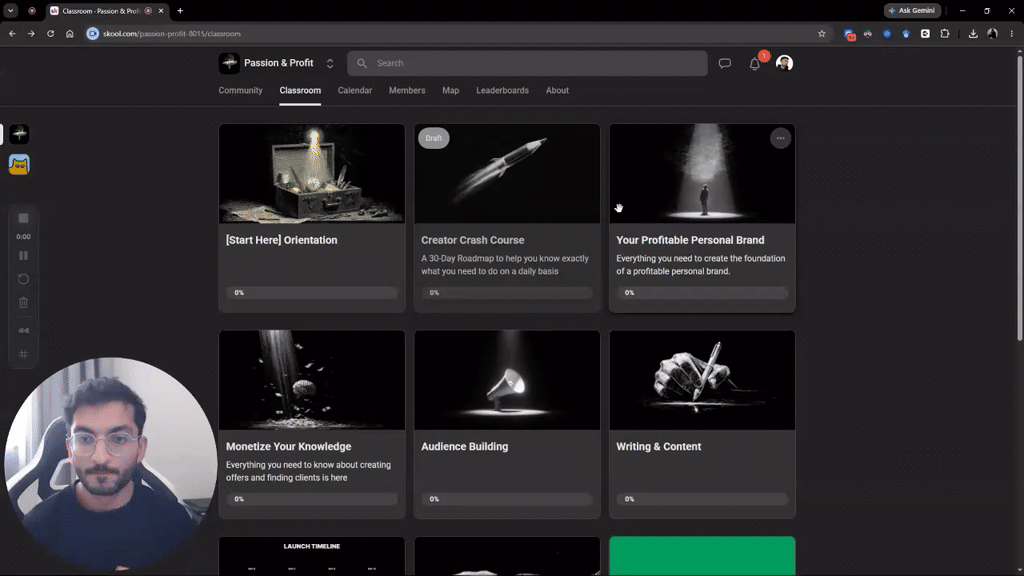Open the chat messages icon
The height and width of the screenshot is (576, 1024).
coord(725,63)
